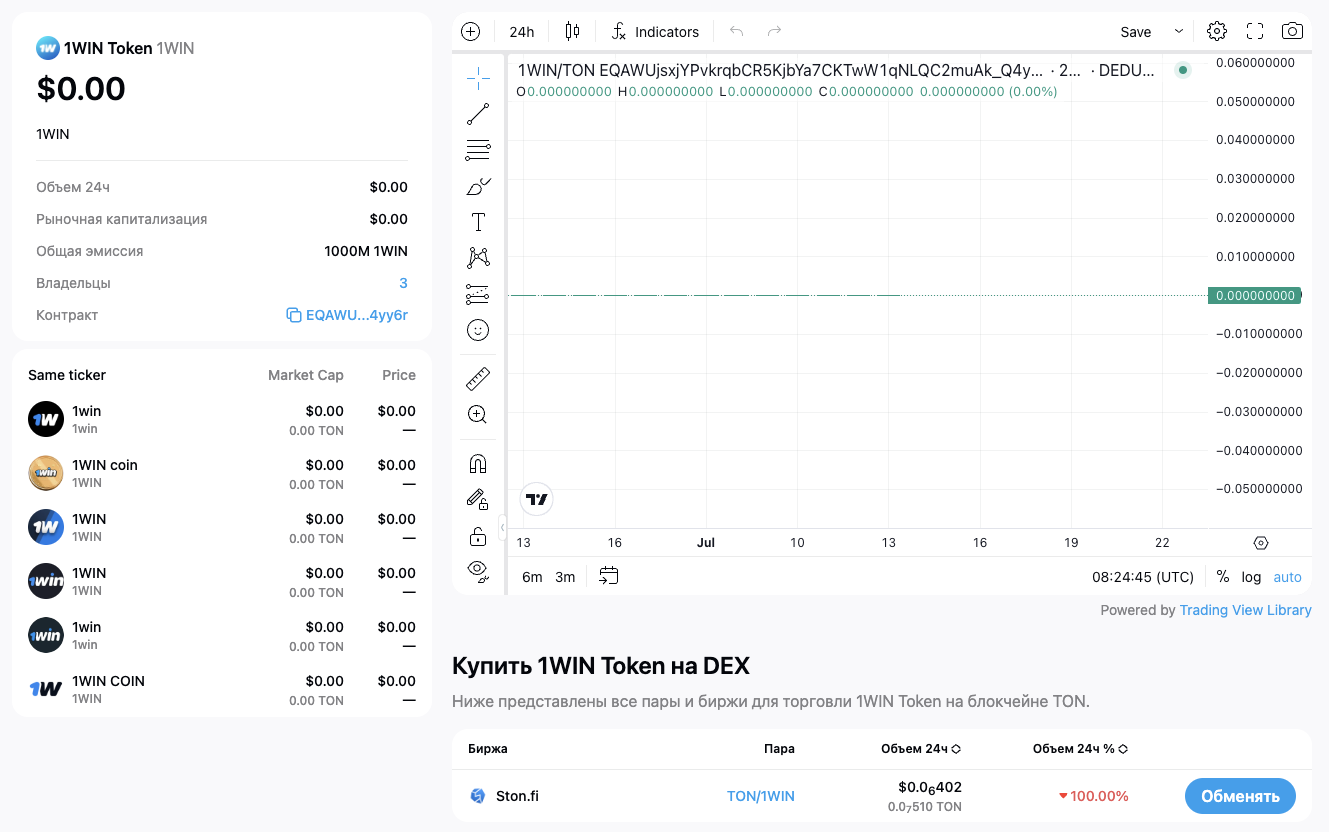Toggle hide all drawings eye icon

(x=478, y=571)
